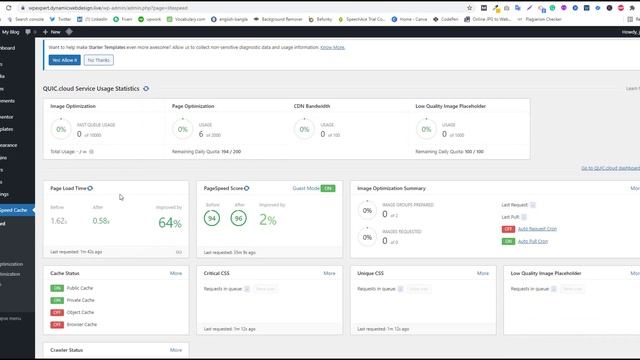This screenshot has height=360, width=640.
Task: Toggle Object Cache OFF badge
Action: pyautogui.click(x=57, y=313)
